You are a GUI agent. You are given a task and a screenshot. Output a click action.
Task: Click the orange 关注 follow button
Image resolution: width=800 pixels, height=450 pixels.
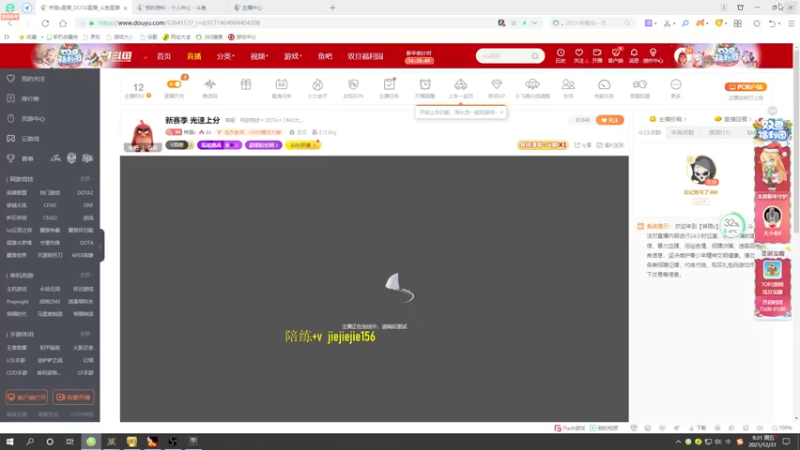(x=610, y=120)
